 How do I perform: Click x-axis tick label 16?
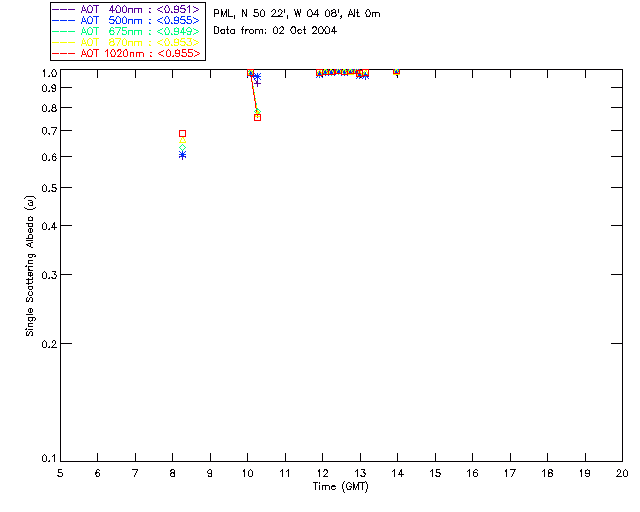pos(473,473)
